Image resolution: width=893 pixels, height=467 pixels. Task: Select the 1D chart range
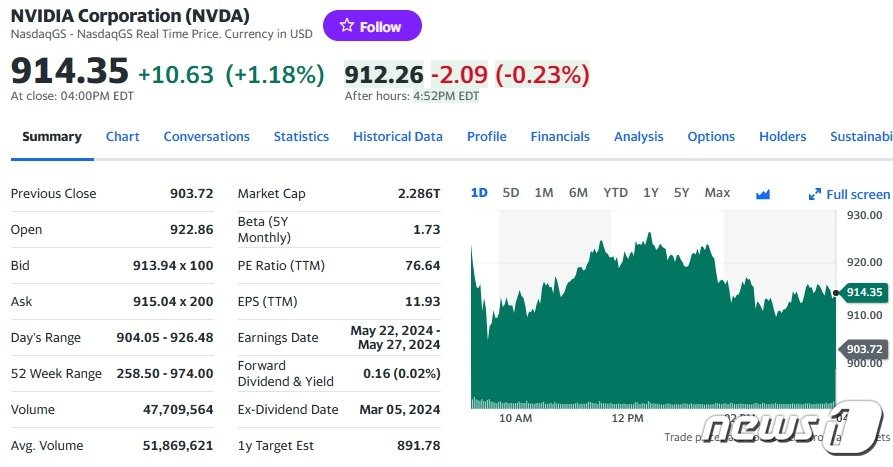click(479, 192)
